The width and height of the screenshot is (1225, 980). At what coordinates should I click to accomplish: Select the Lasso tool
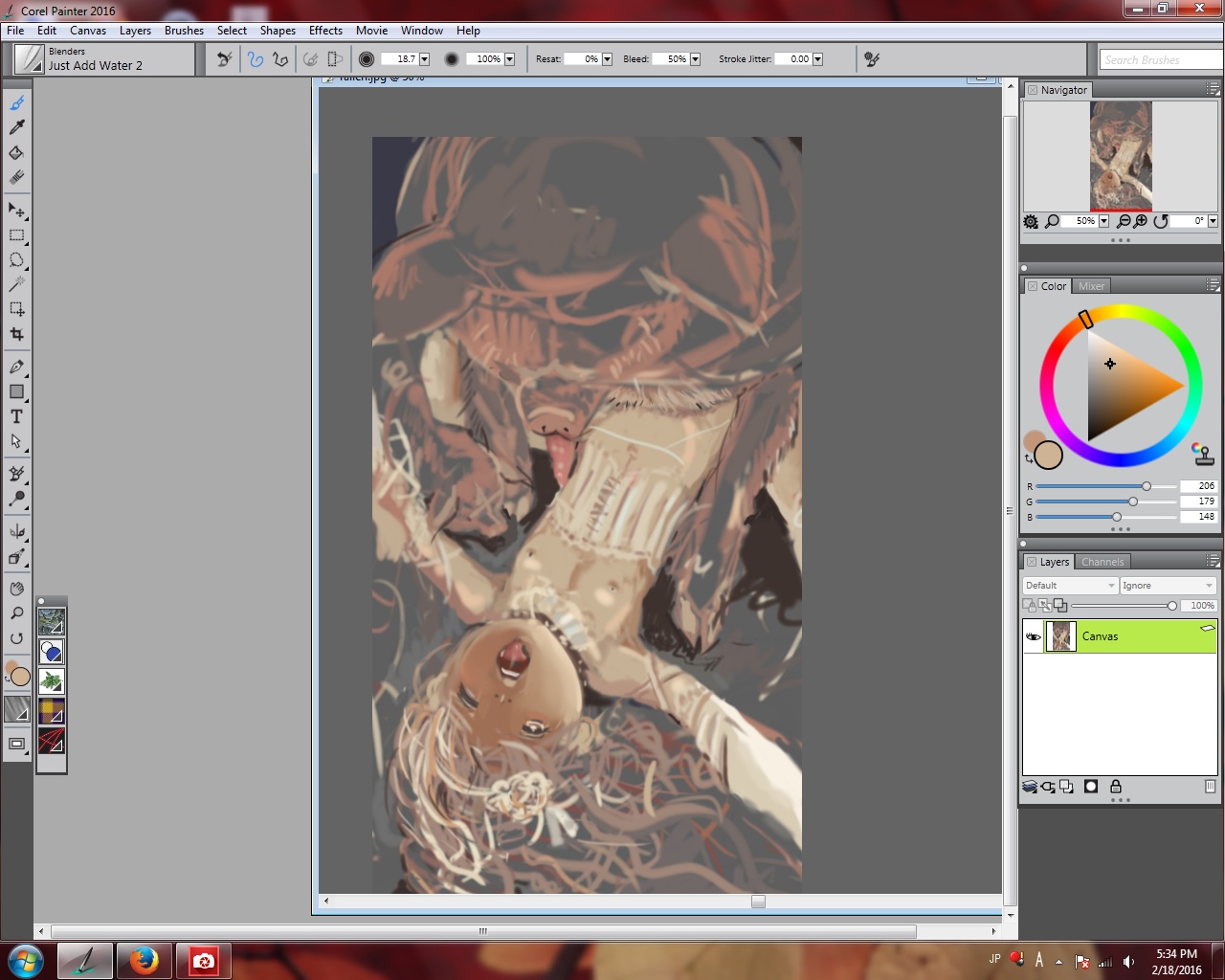(16, 259)
